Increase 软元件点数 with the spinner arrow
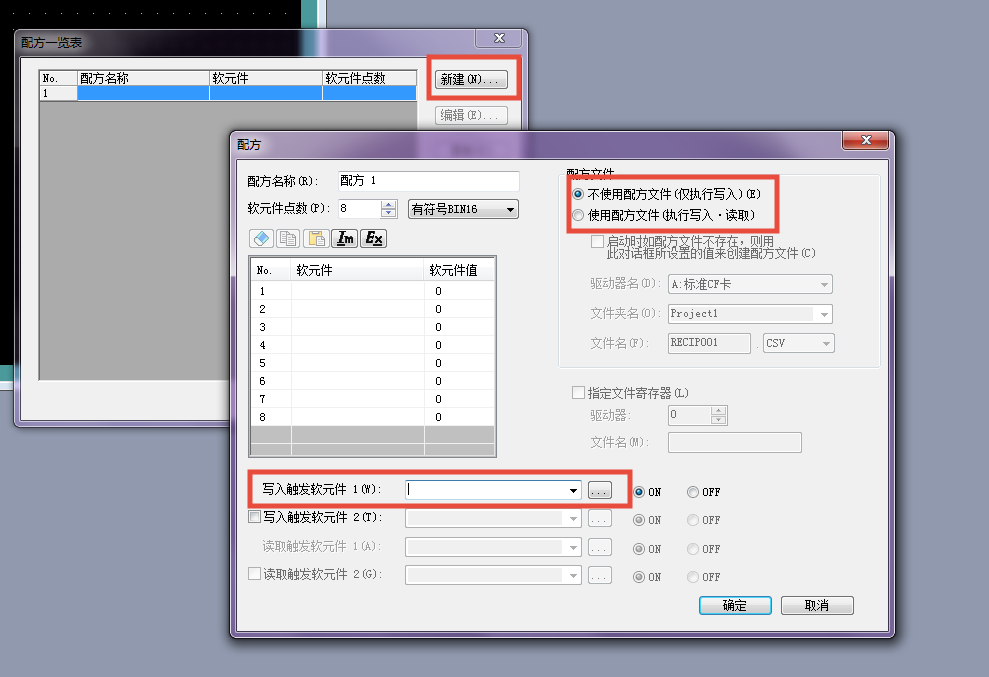989x677 pixels. [389, 205]
